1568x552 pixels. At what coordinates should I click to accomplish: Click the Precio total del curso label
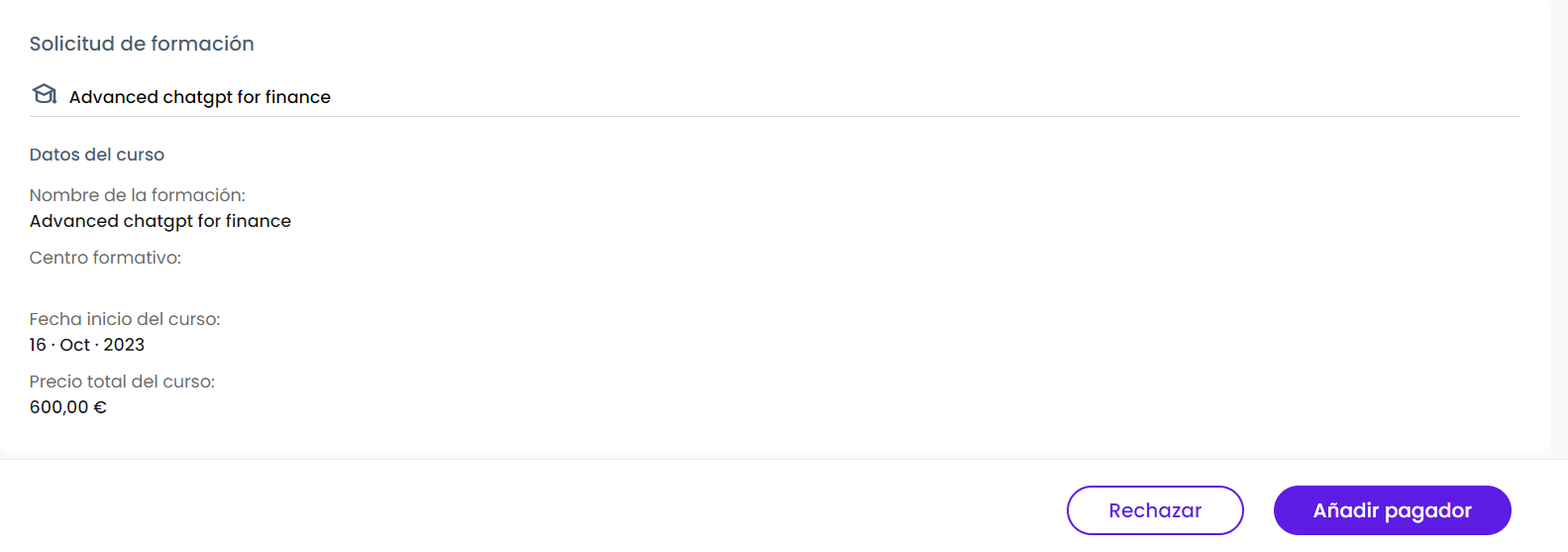coord(122,382)
